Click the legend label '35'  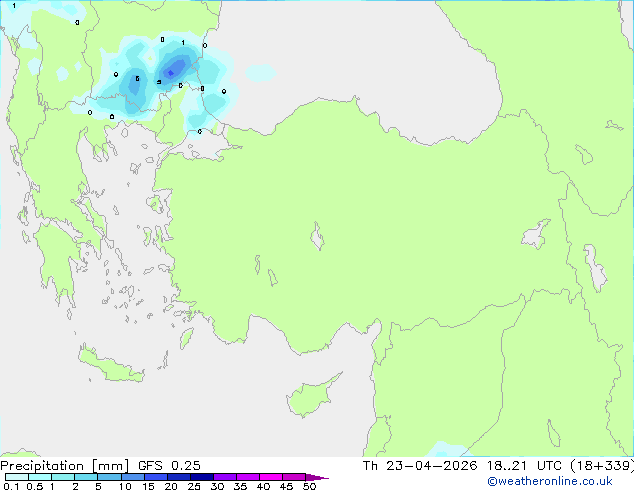pyautogui.click(x=240, y=486)
